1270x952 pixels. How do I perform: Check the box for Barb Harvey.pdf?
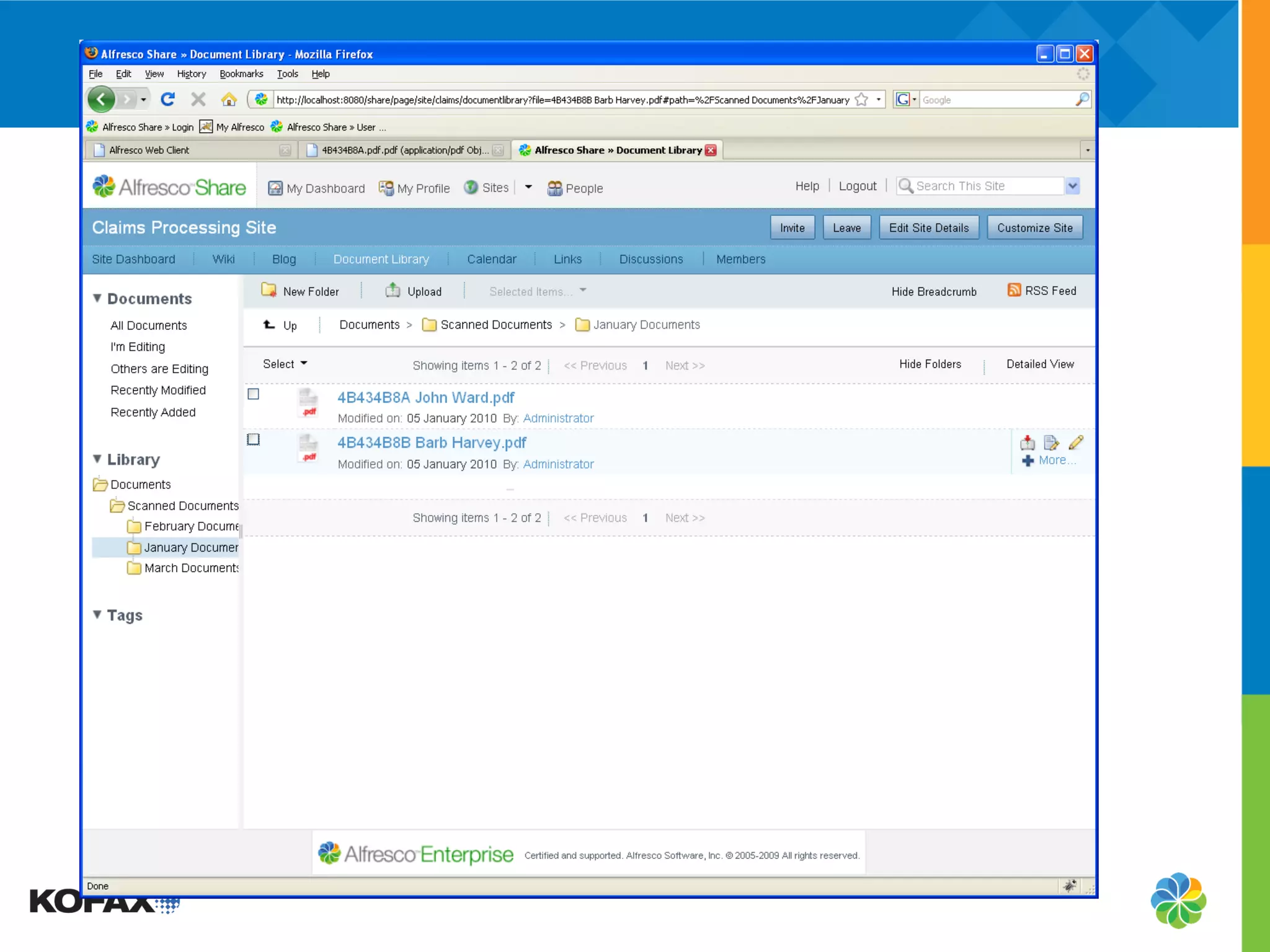point(253,439)
